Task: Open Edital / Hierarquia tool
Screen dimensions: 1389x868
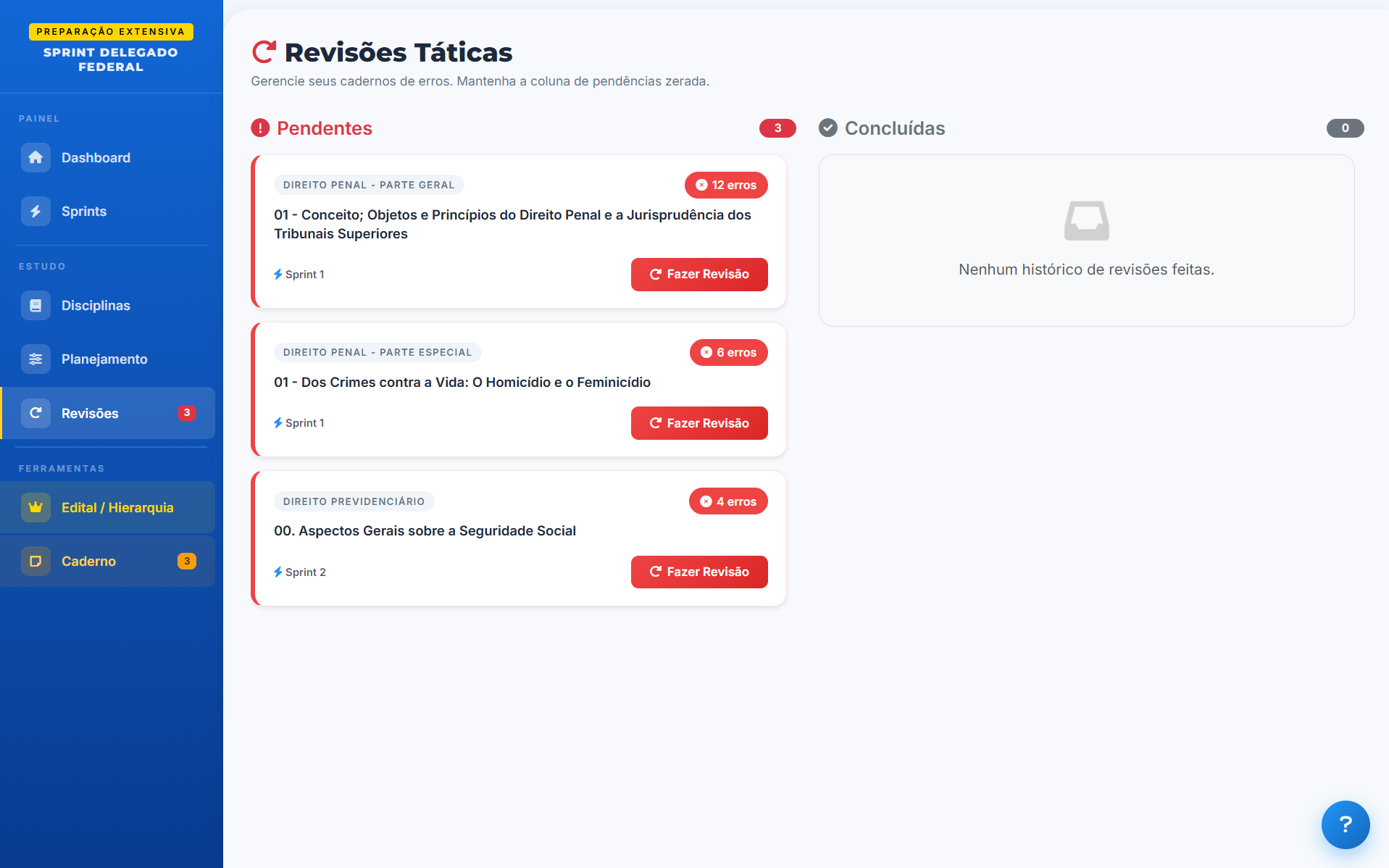Action: point(108,507)
